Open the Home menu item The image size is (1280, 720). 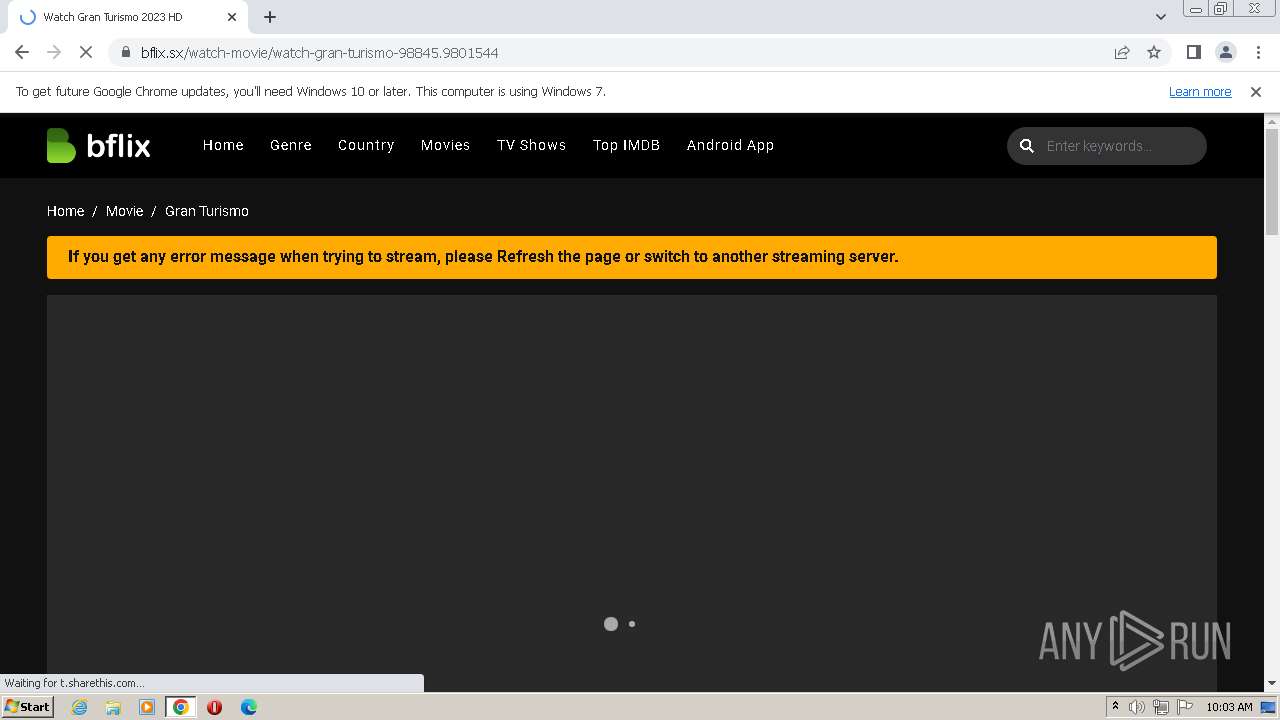(223, 145)
